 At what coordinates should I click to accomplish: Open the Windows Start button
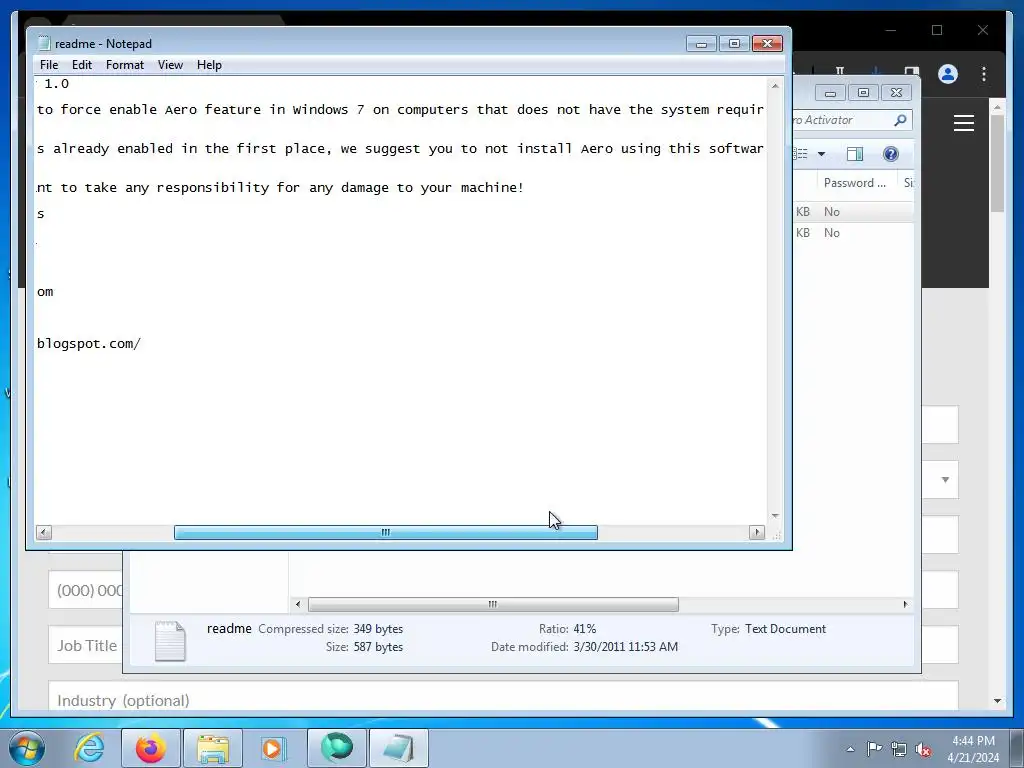coord(26,748)
